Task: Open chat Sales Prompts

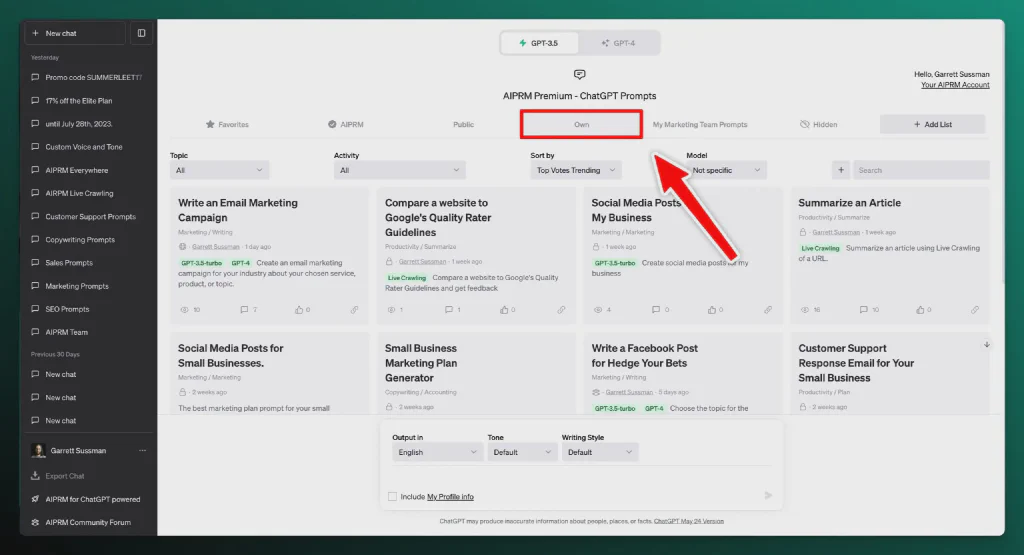Action: pyautogui.click(x=88, y=262)
